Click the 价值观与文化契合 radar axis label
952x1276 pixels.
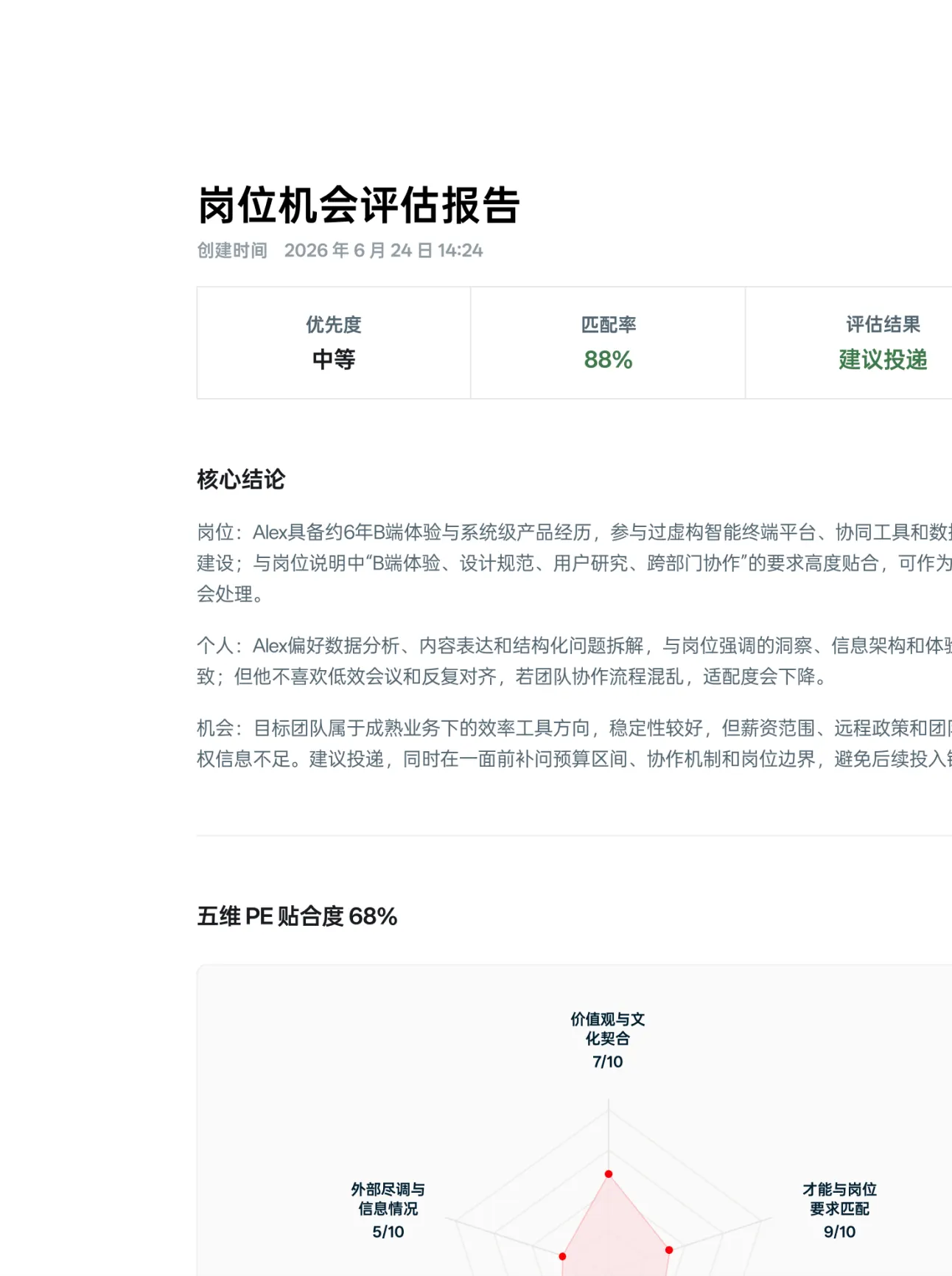[x=608, y=1029]
